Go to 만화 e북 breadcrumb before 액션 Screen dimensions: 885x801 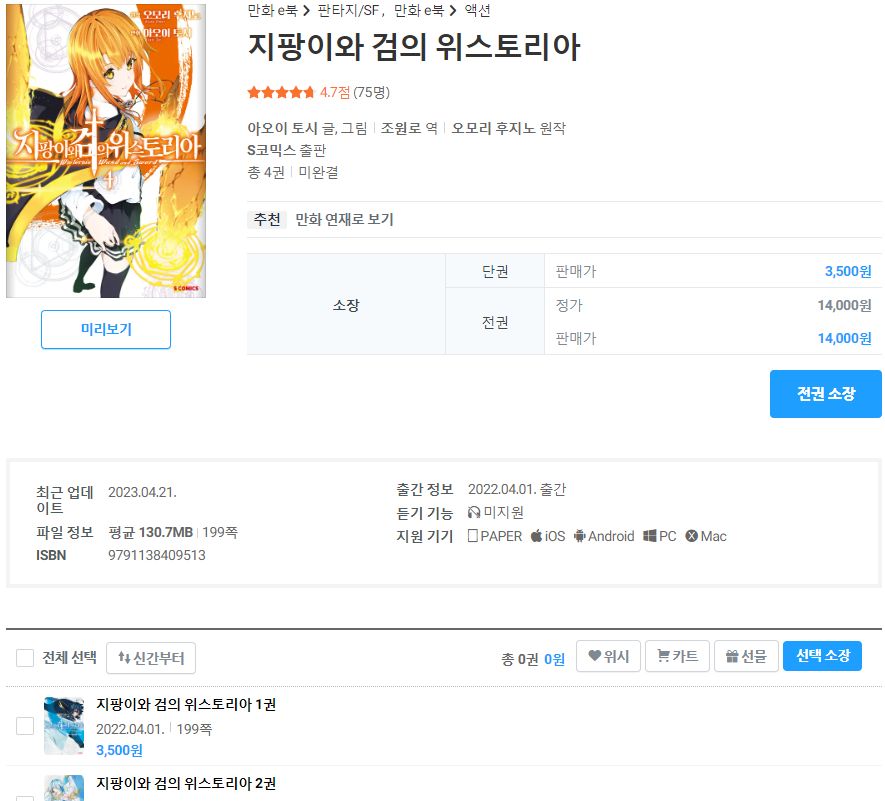419,10
